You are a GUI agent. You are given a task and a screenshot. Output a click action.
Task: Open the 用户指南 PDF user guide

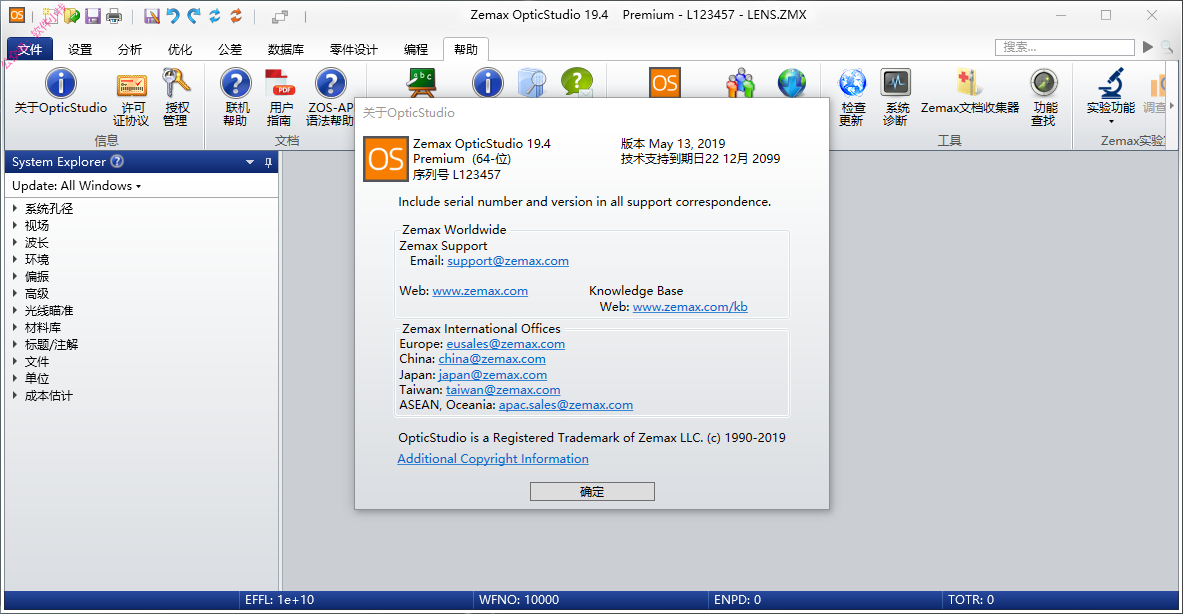(x=280, y=97)
